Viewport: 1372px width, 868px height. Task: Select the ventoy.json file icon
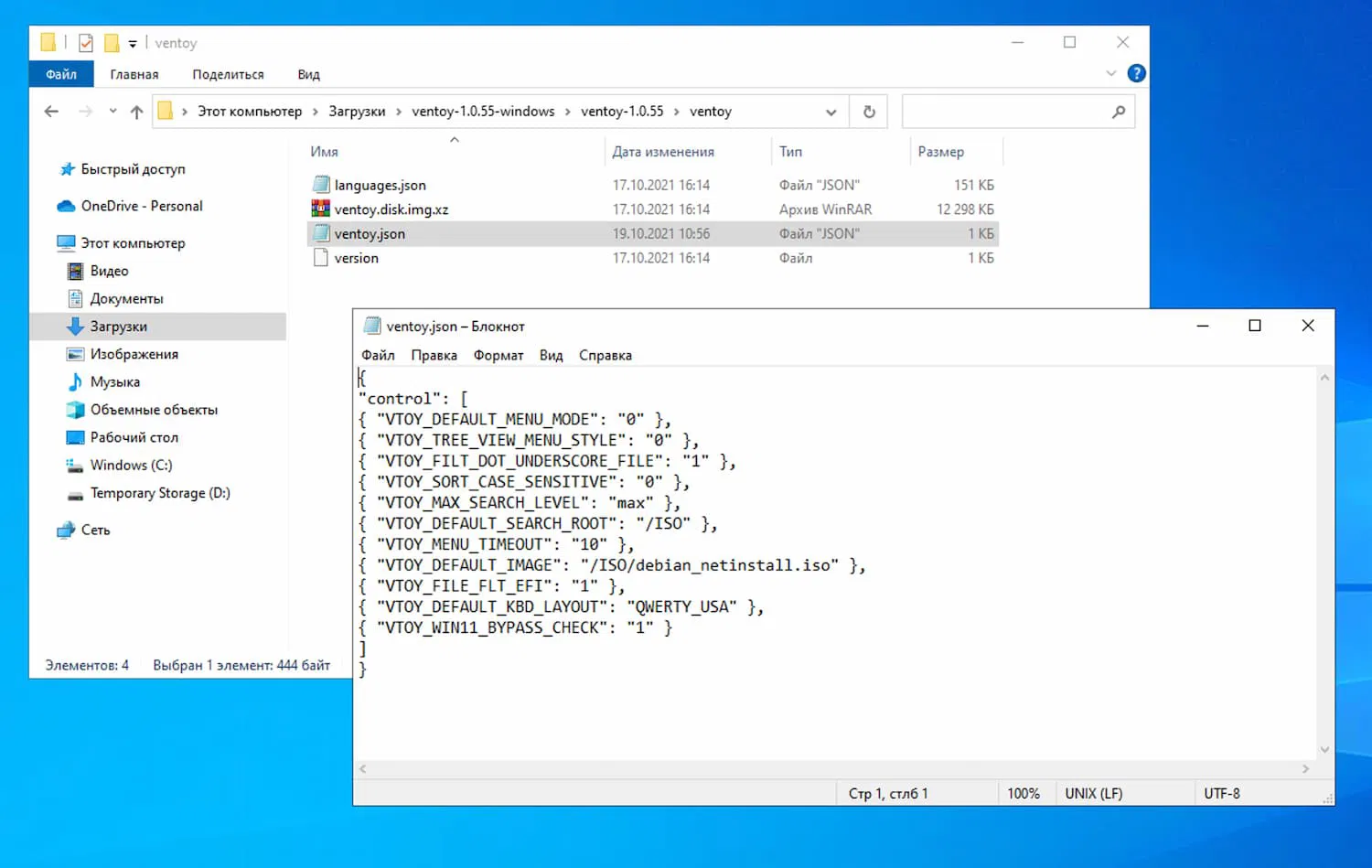[320, 234]
